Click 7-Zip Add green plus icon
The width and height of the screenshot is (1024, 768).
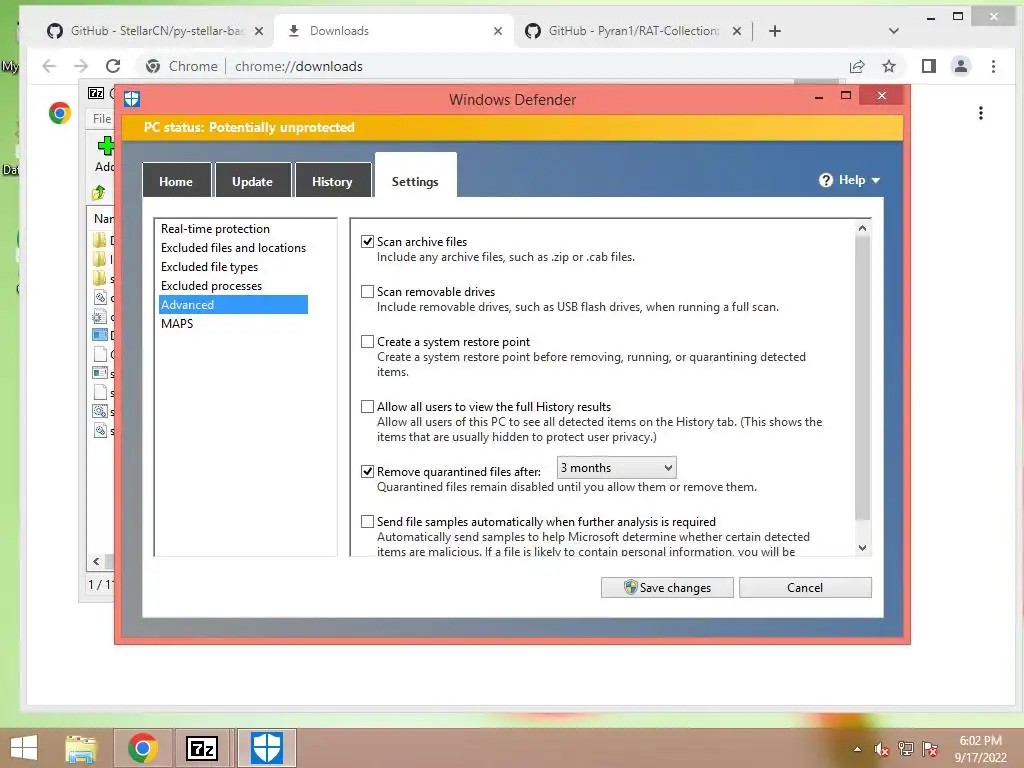(x=104, y=146)
